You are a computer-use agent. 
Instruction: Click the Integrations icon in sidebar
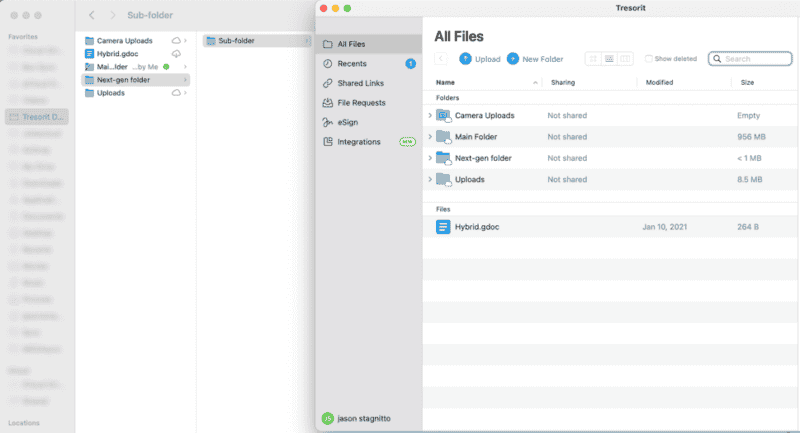click(x=328, y=142)
